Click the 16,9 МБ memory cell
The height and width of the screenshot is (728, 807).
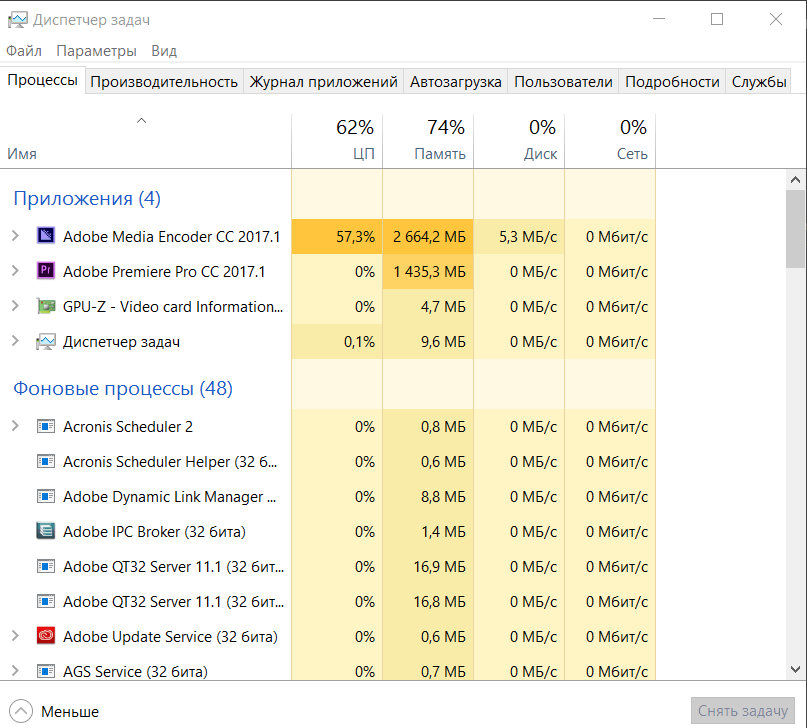click(x=428, y=566)
